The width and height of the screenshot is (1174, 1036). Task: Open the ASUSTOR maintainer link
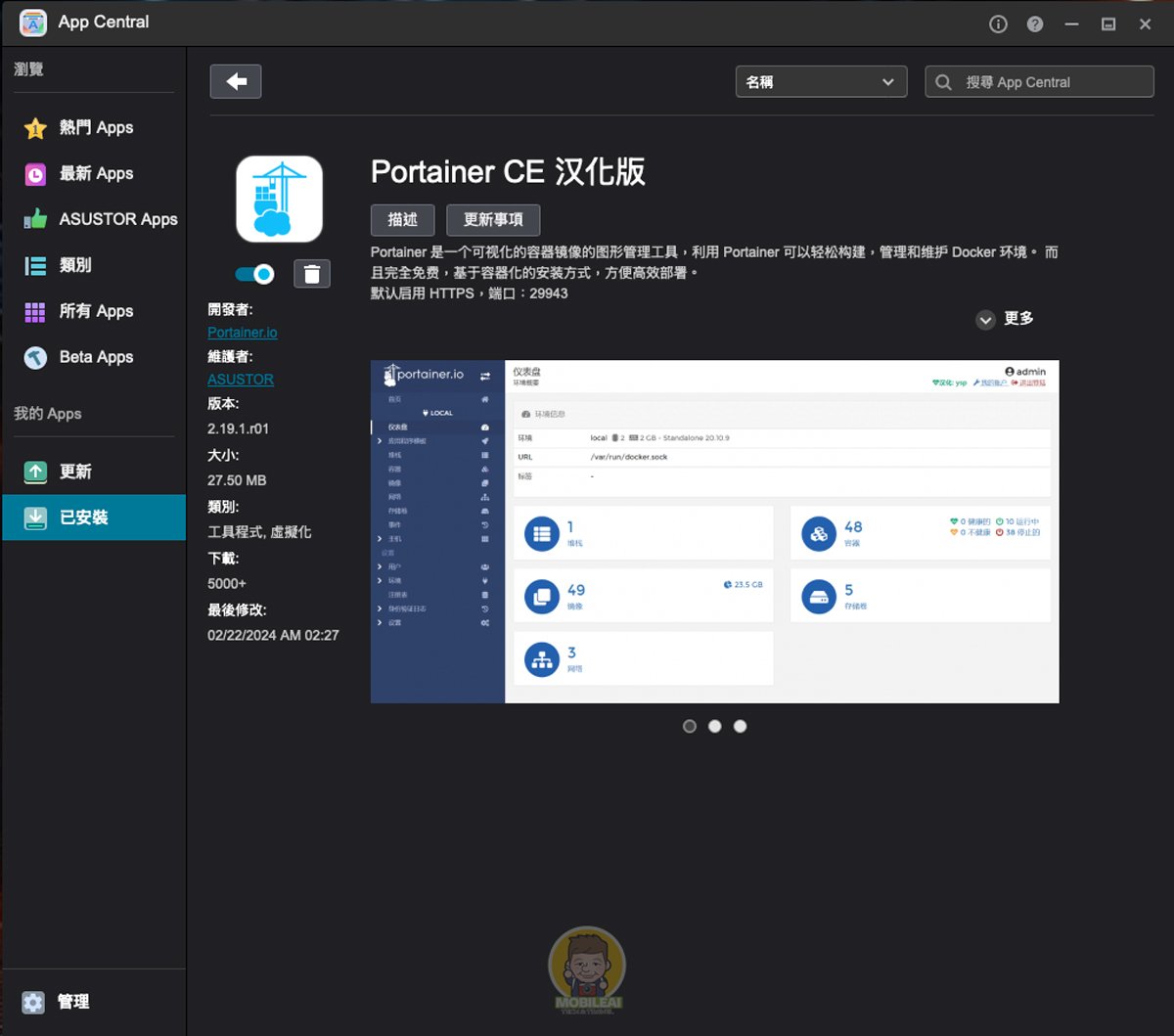(241, 380)
